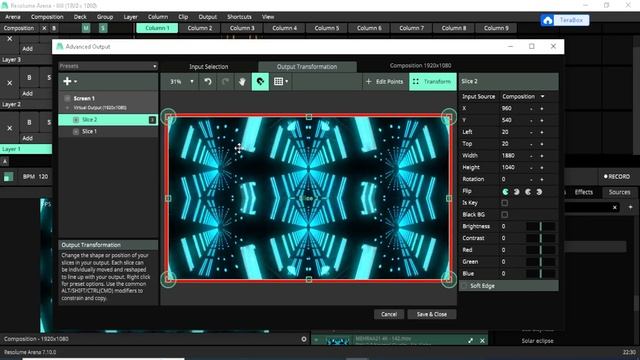
Task: Select the hand pan tool
Action: click(242, 82)
